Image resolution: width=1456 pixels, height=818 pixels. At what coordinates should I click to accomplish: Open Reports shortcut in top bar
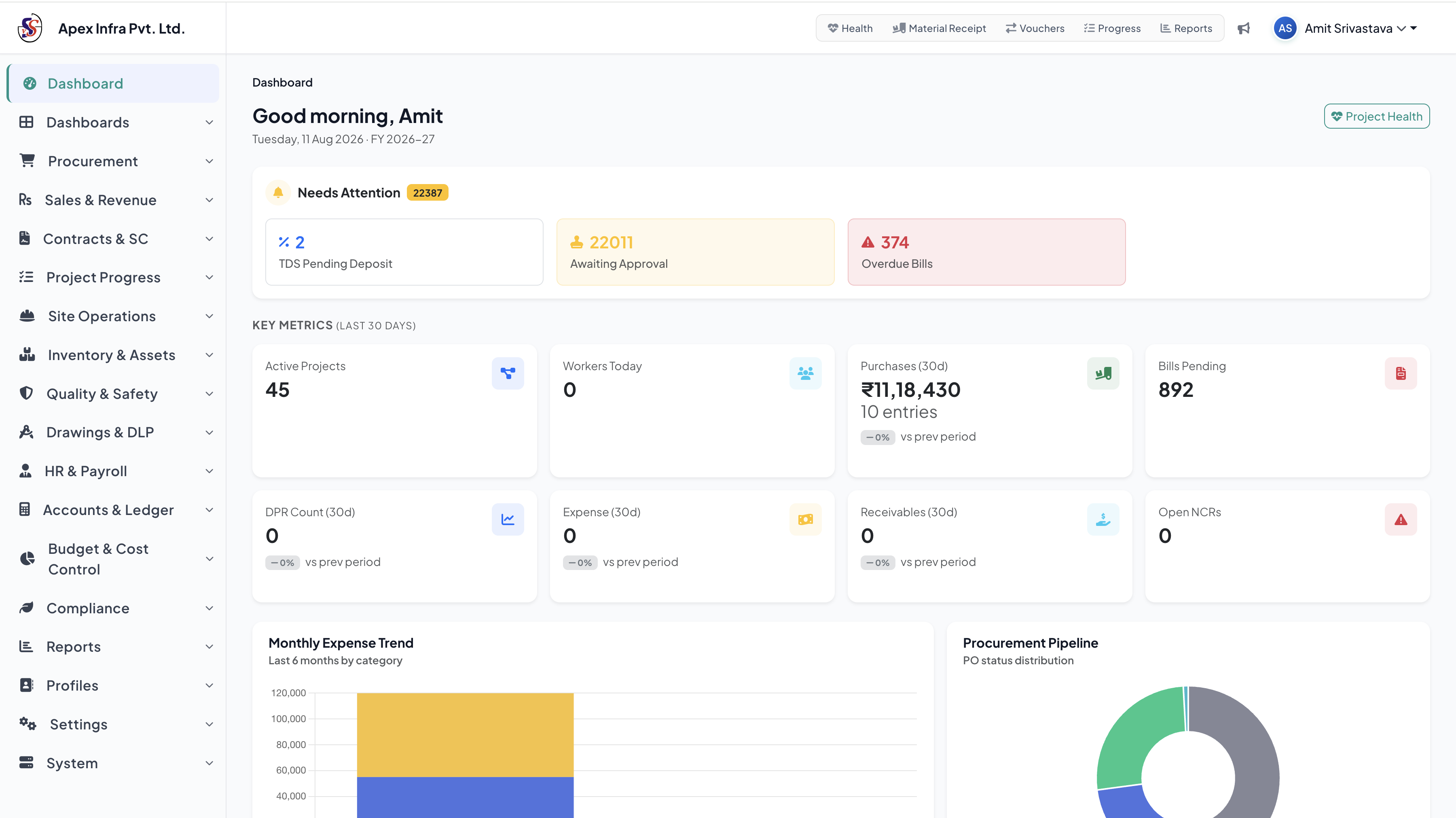click(1186, 28)
